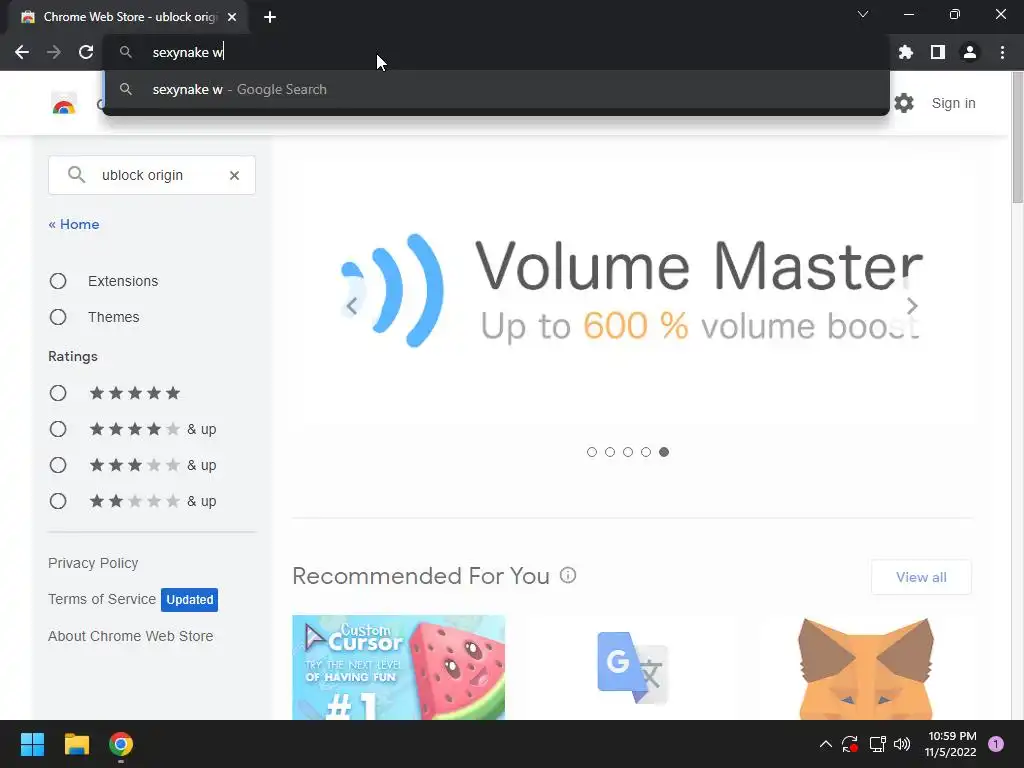Clear the ublock origin search text

click(234, 175)
